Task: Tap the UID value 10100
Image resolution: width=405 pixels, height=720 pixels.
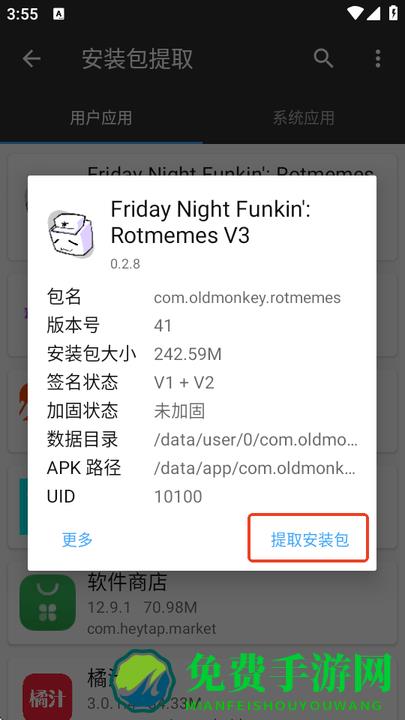Action: 178,497
